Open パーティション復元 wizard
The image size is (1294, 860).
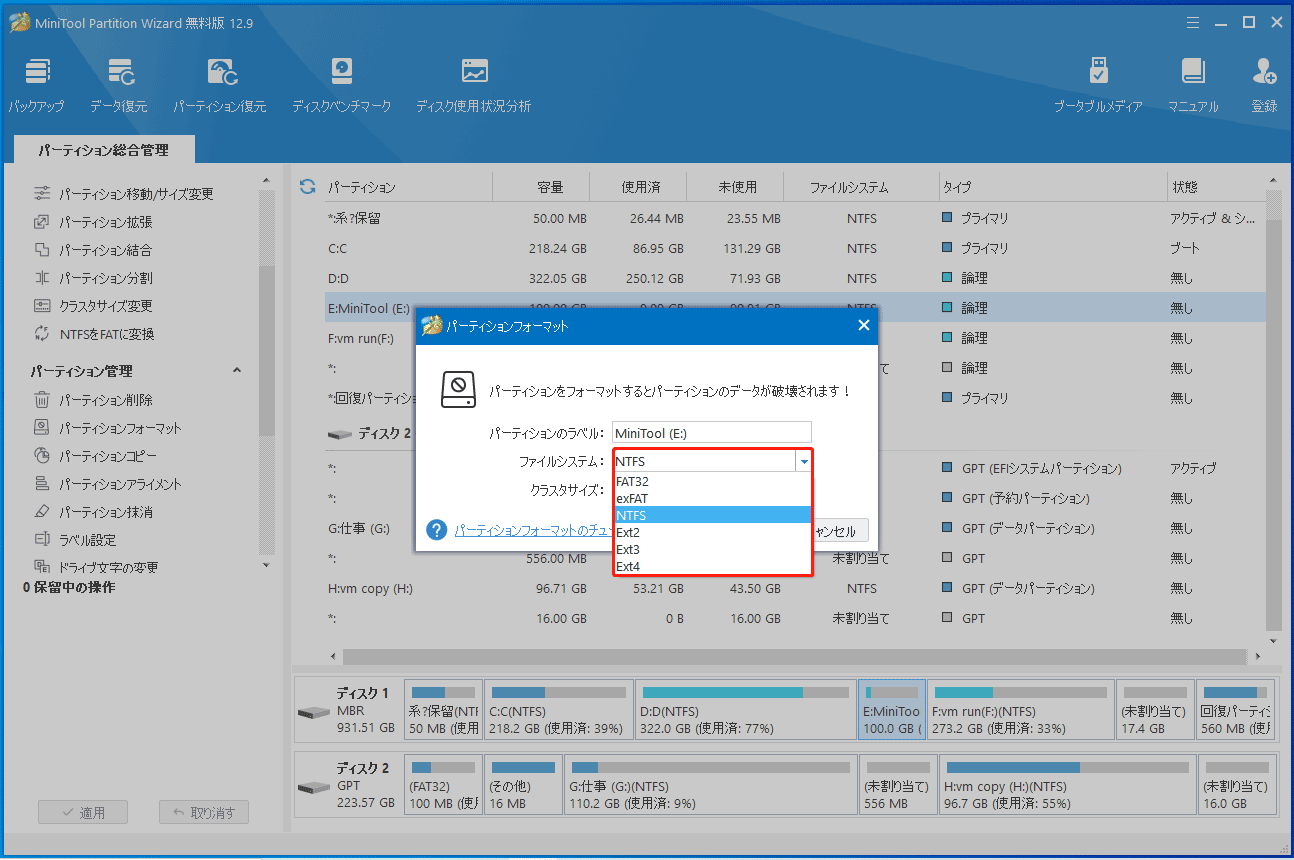pos(220,85)
